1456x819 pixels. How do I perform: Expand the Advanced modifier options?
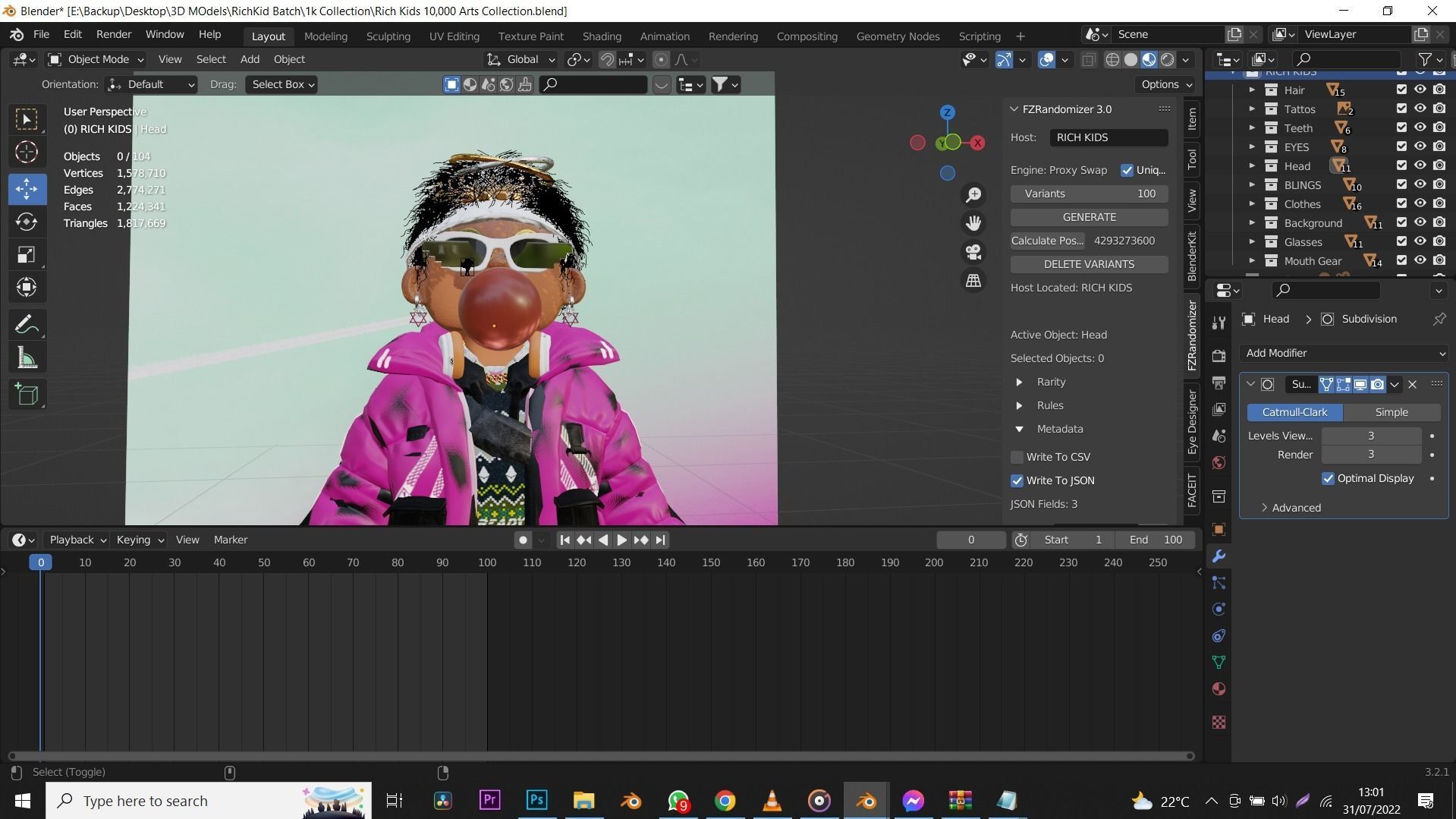tap(1290, 508)
